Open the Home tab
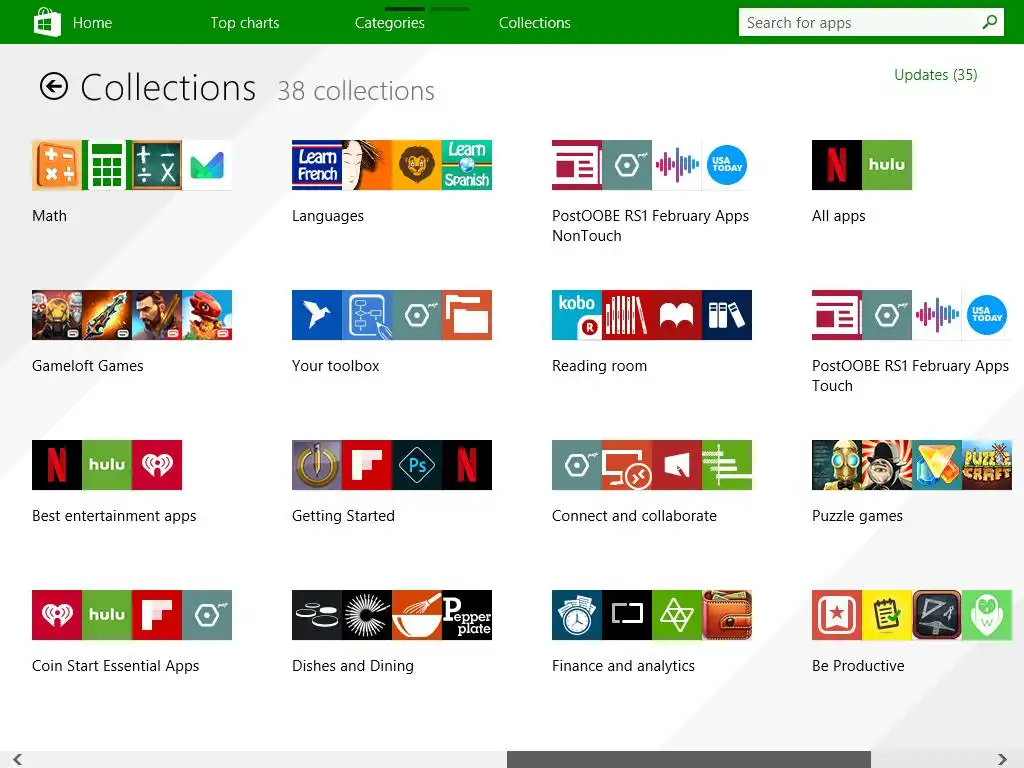 pos(92,23)
